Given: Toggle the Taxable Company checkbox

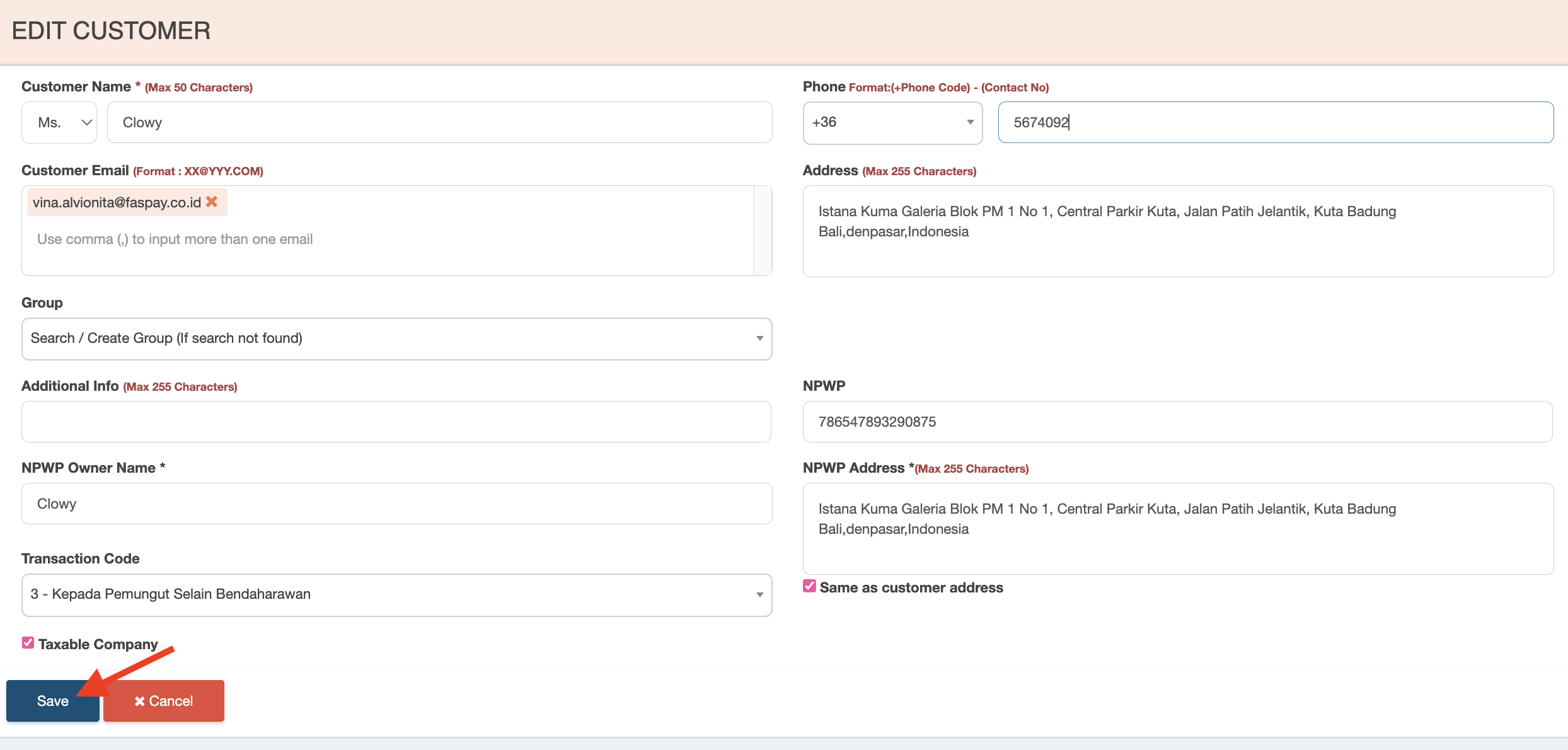Looking at the screenshot, I should [28, 643].
